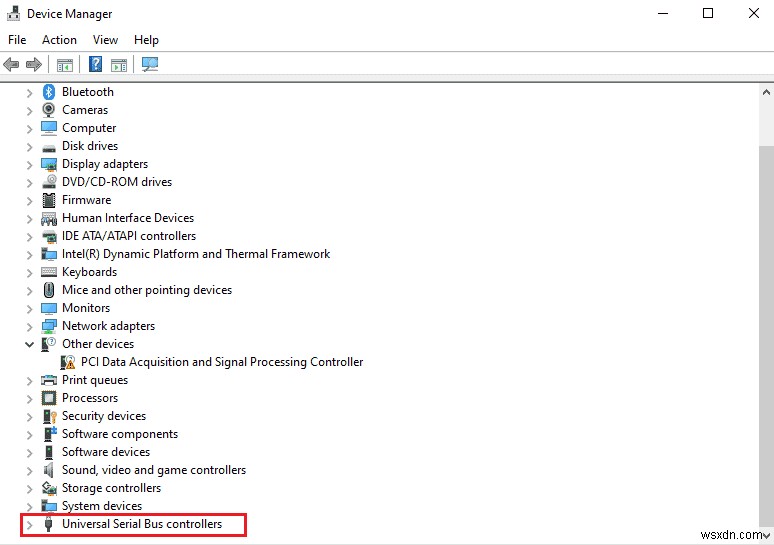Click the Keyboards icon

pyautogui.click(x=49, y=272)
